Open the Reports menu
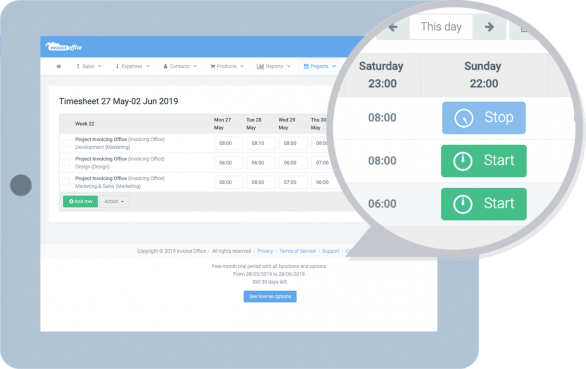 pos(274,66)
